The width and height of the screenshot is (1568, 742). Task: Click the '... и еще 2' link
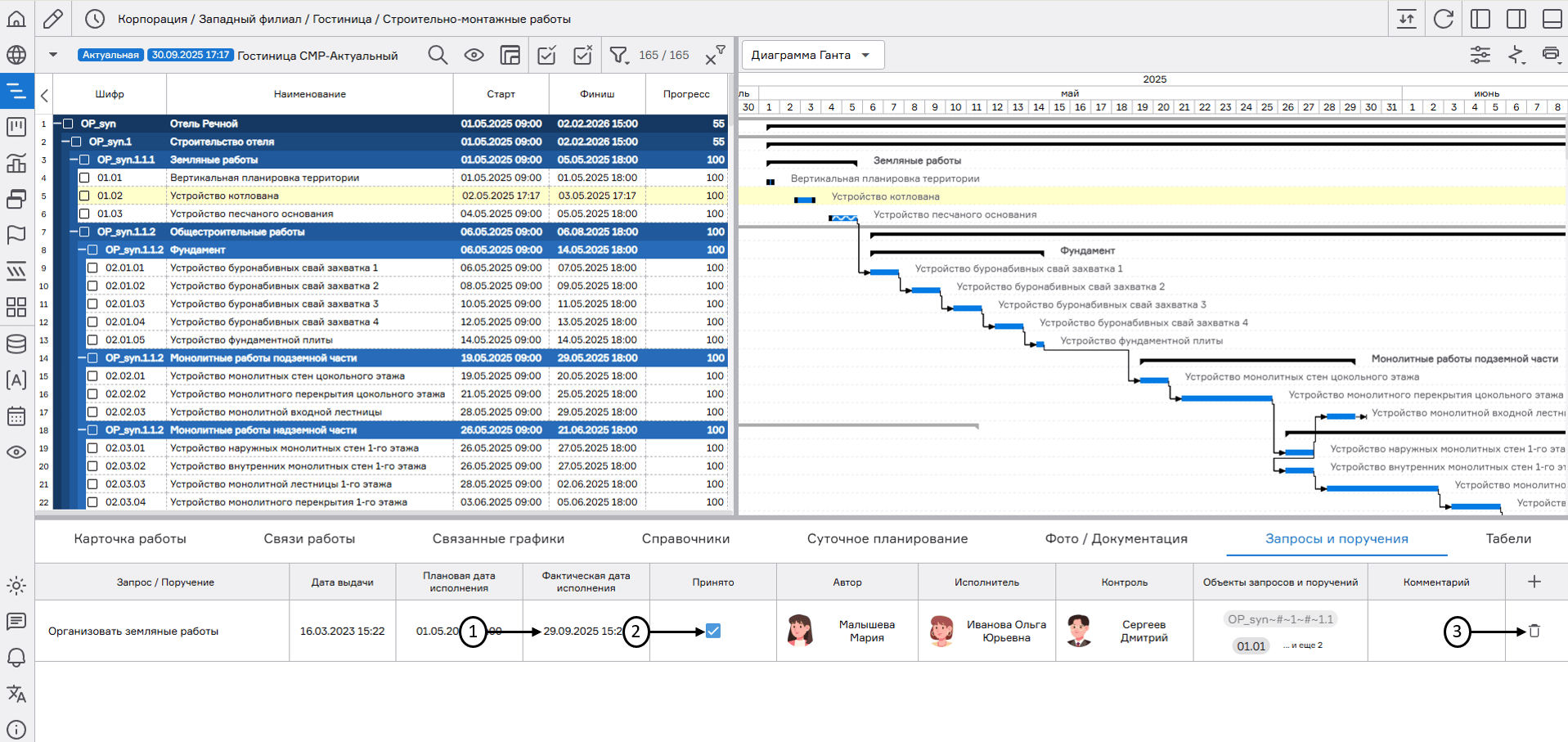1302,645
